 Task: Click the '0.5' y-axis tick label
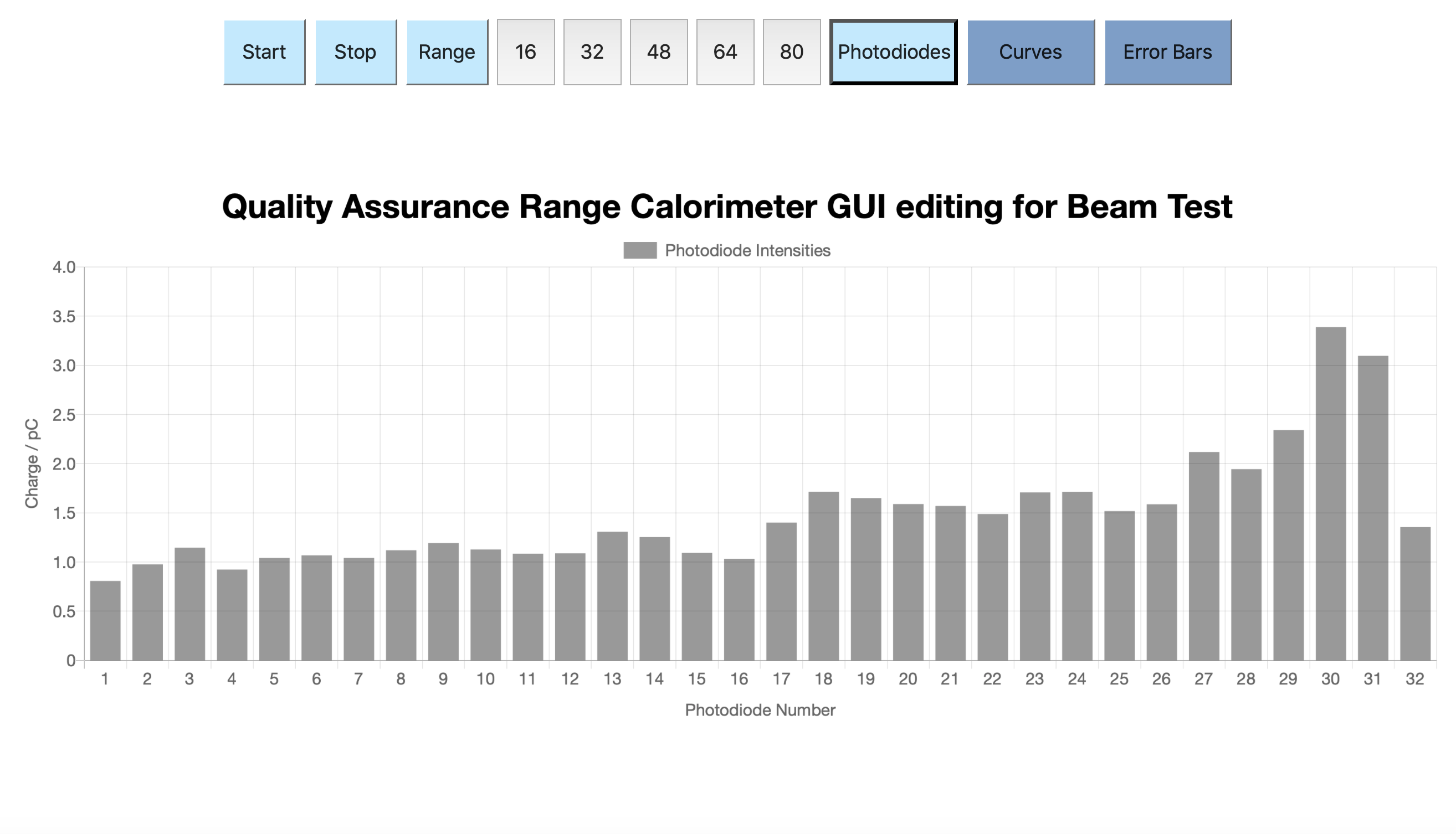point(64,612)
